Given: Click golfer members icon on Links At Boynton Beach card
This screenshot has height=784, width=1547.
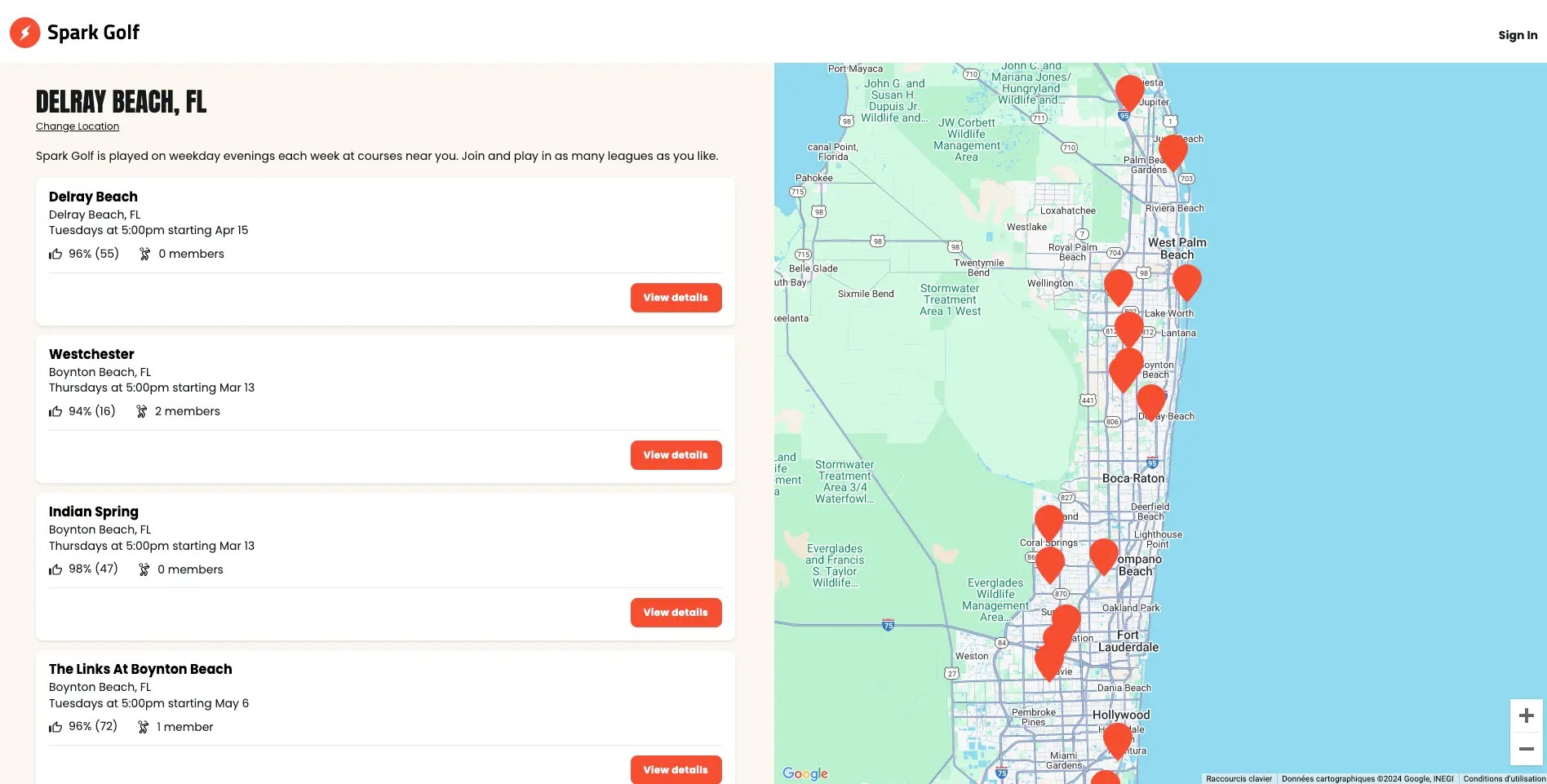Looking at the screenshot, I should tap(143, 727).
